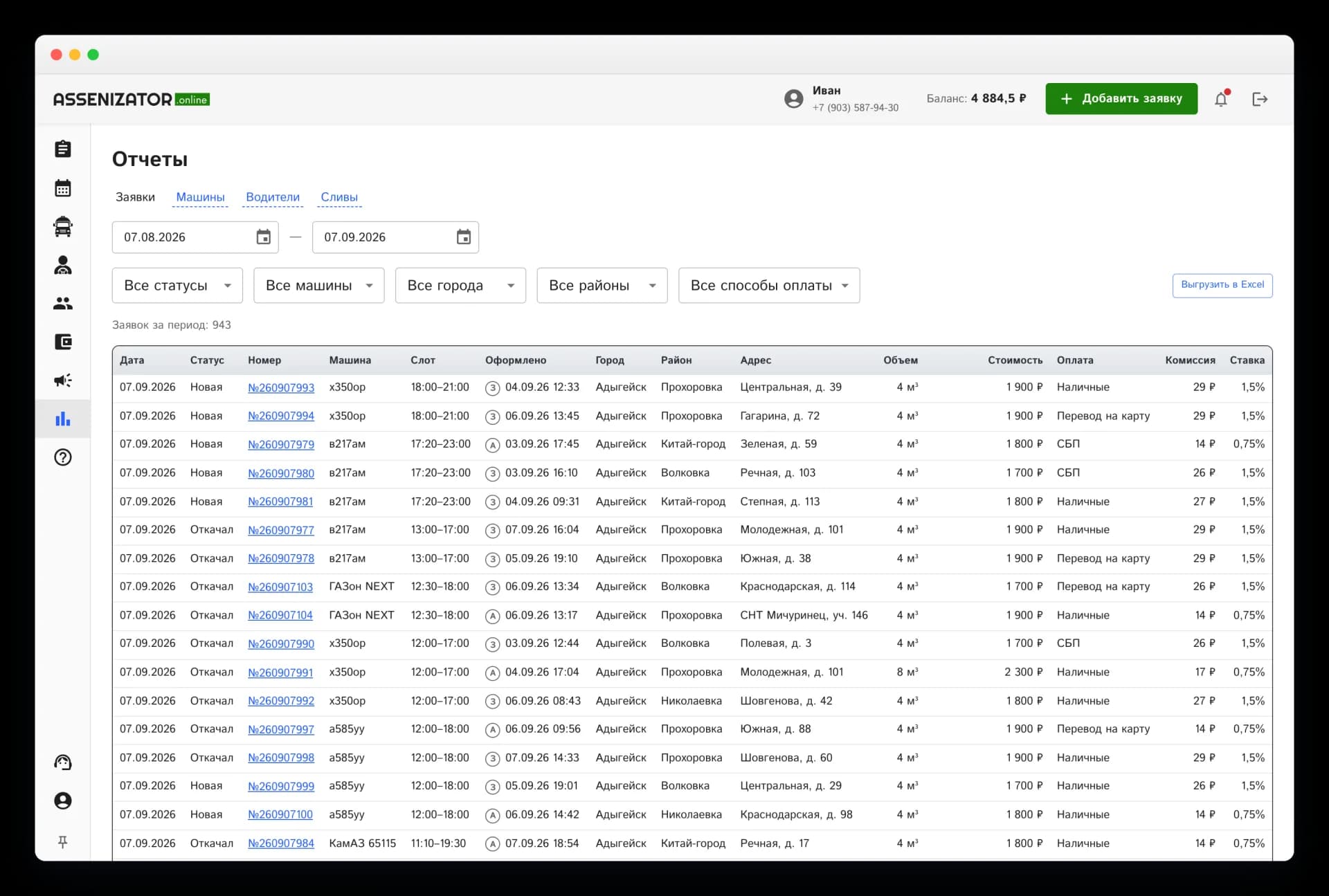Click КамАЗ 65115 machine cell
Image resolution: width=1329 pixels, height=896 pixels.
click(363, 843)
